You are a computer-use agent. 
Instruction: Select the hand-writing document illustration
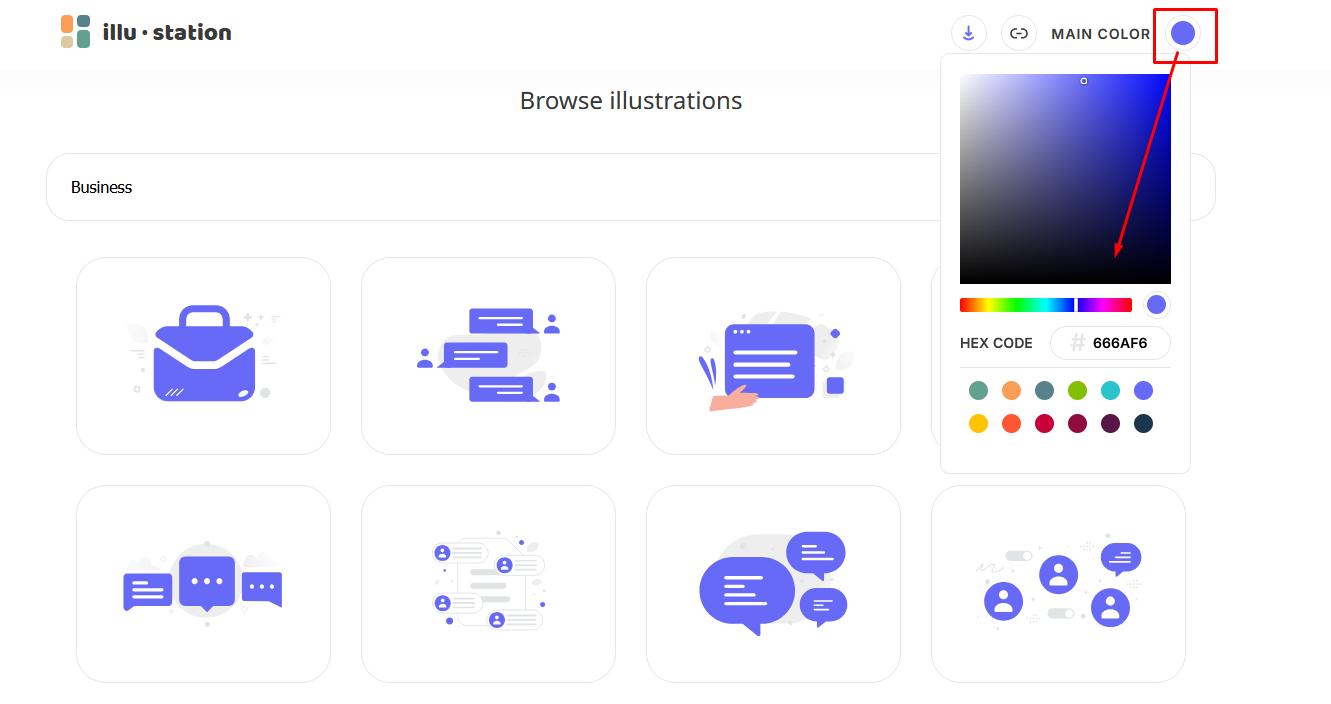[x=773, y=355]
